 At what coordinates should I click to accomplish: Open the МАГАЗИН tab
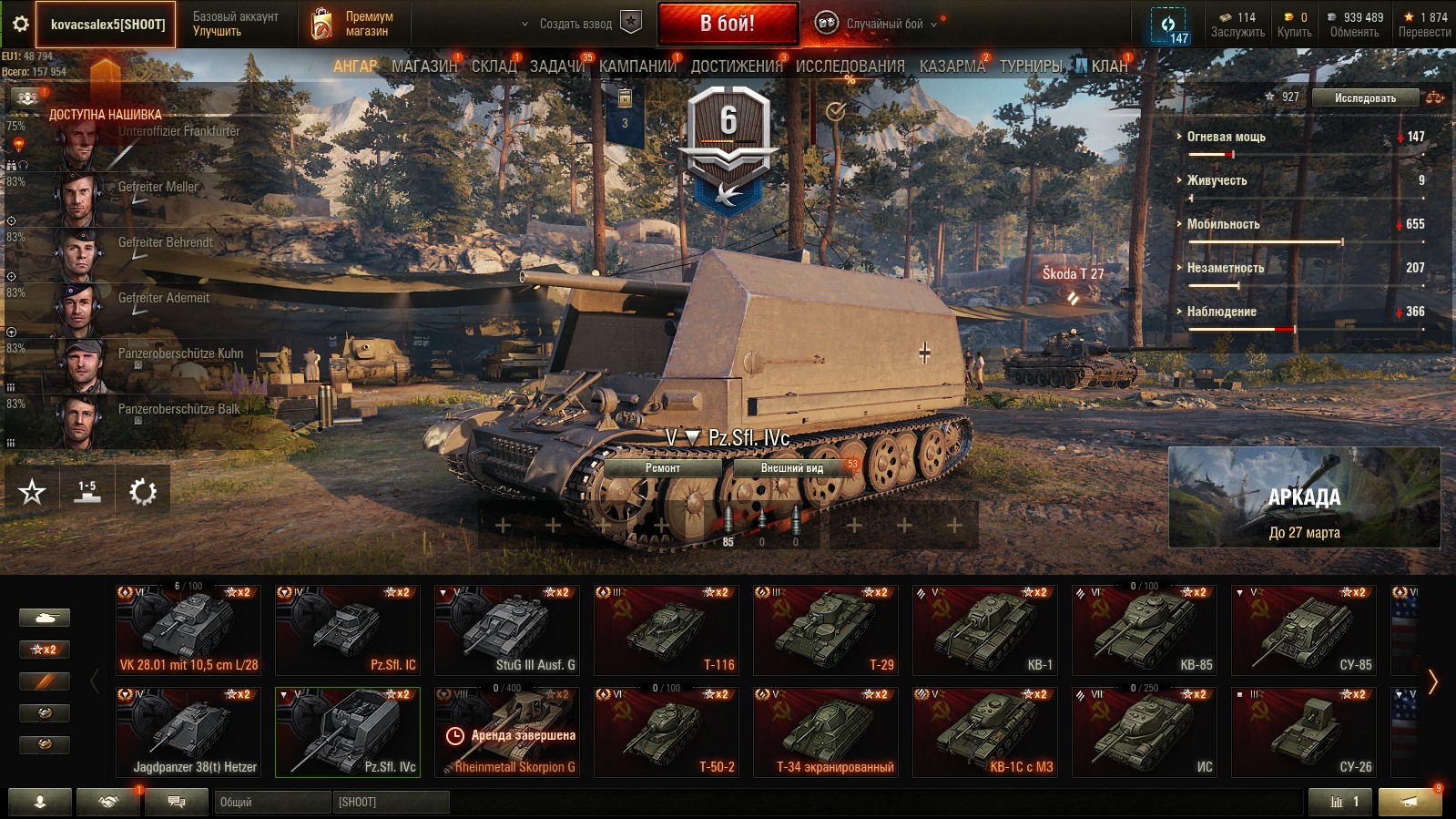click(x=424, y=66)
